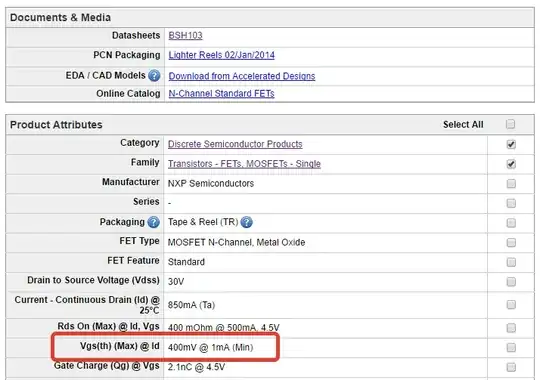Open N-Channel Standard FETs catalog link
This screenshot has width=540, height=380.
221,94
